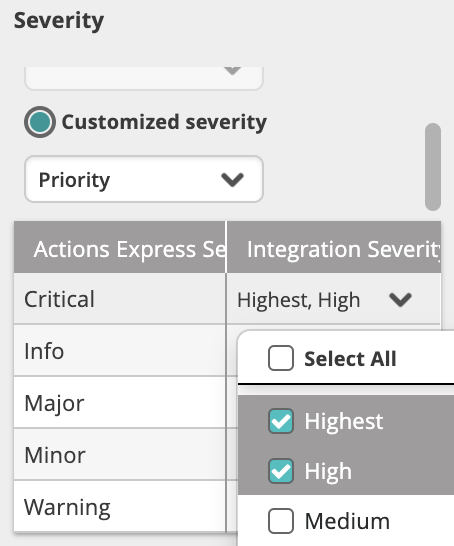
Task: Click the chevron in Priority dropdown
Action: (x=232, y=180)
